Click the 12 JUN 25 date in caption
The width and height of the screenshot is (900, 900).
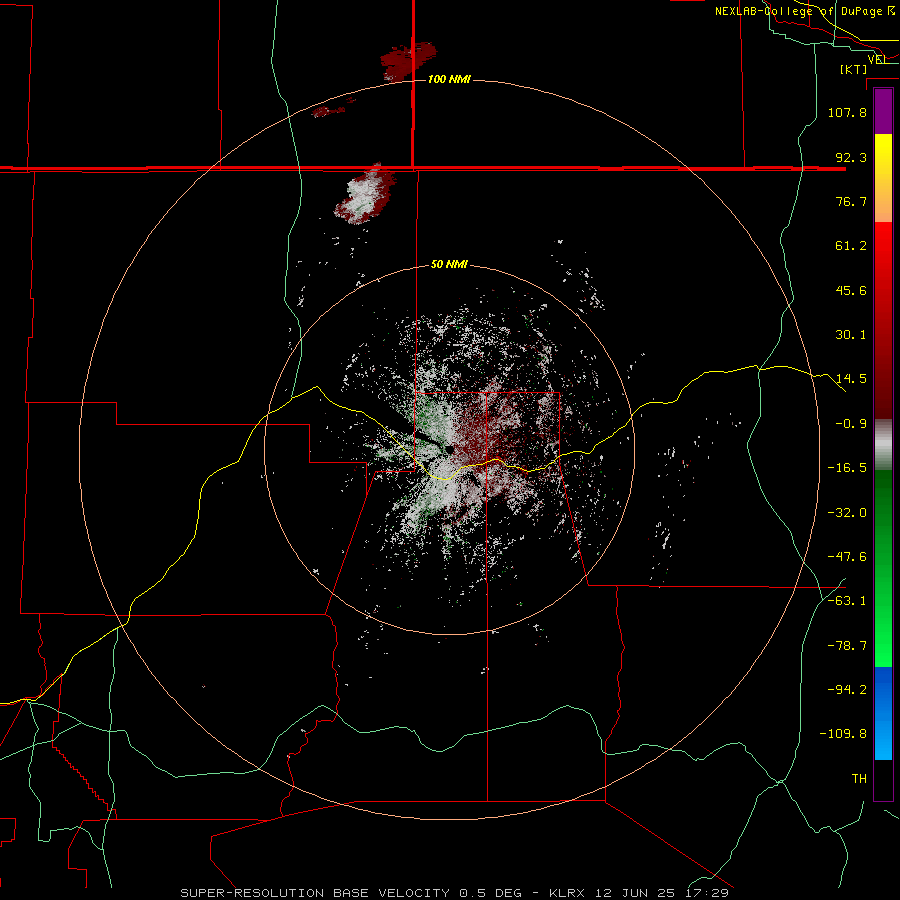pos(635,893)
